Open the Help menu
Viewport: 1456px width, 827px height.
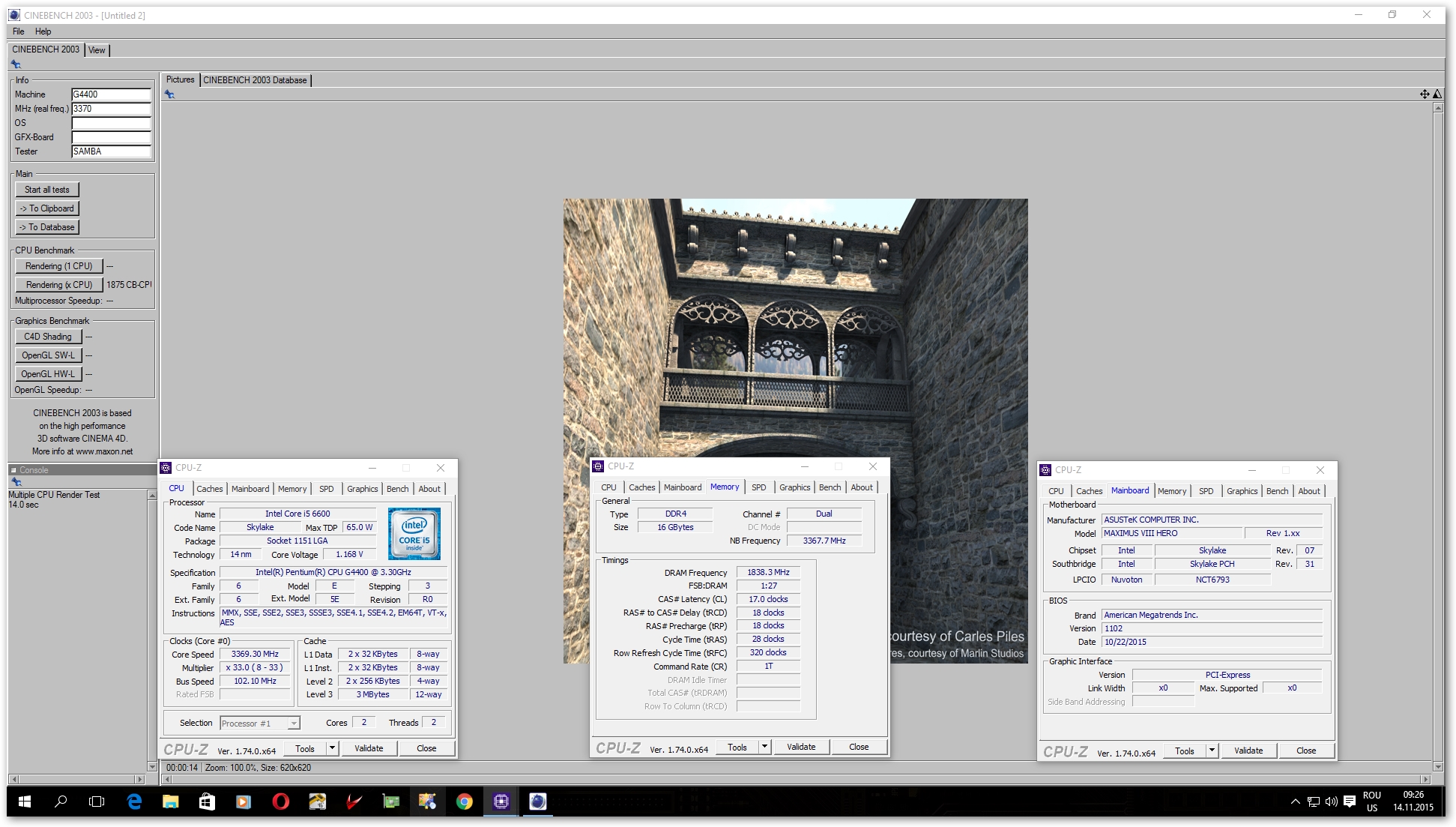click(43, 31)
